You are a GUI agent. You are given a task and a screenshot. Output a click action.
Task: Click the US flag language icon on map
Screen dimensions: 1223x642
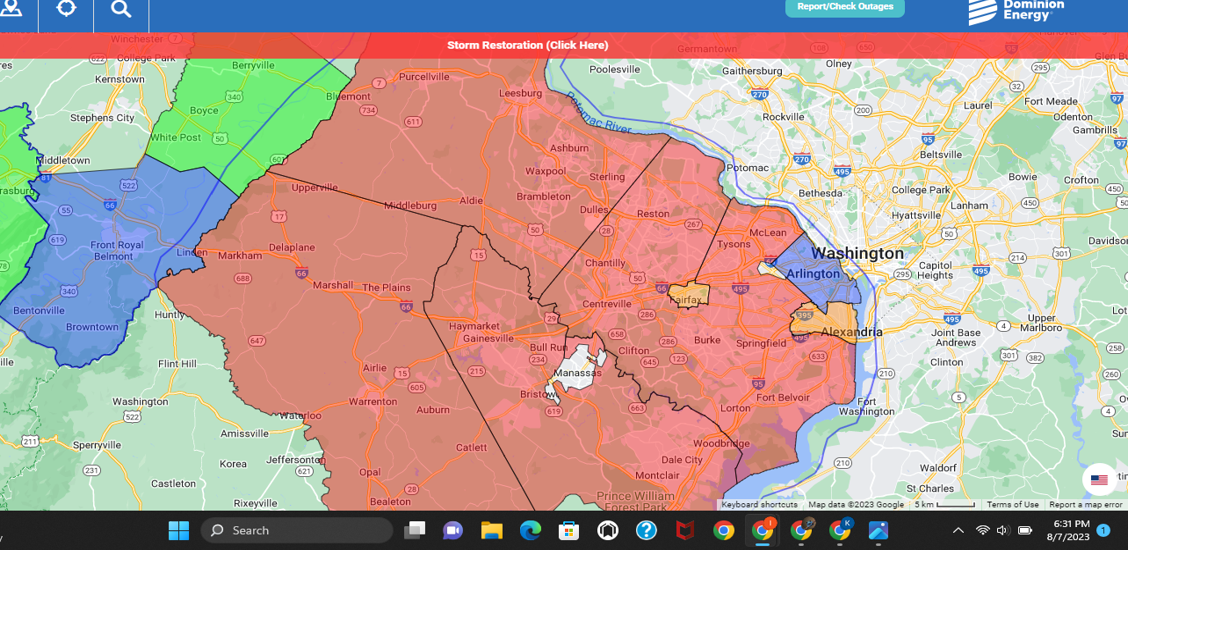pyautogui.click(x=1100, y=480)
